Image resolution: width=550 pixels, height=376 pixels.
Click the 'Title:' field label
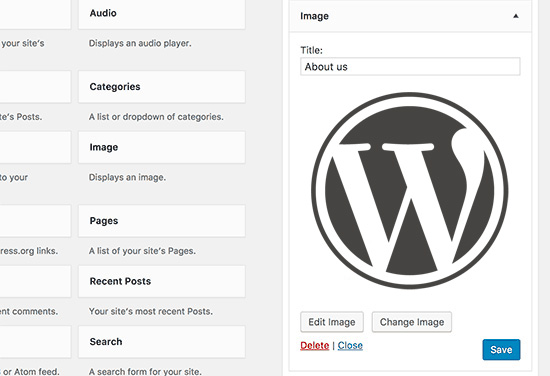(x=311, y=50)
